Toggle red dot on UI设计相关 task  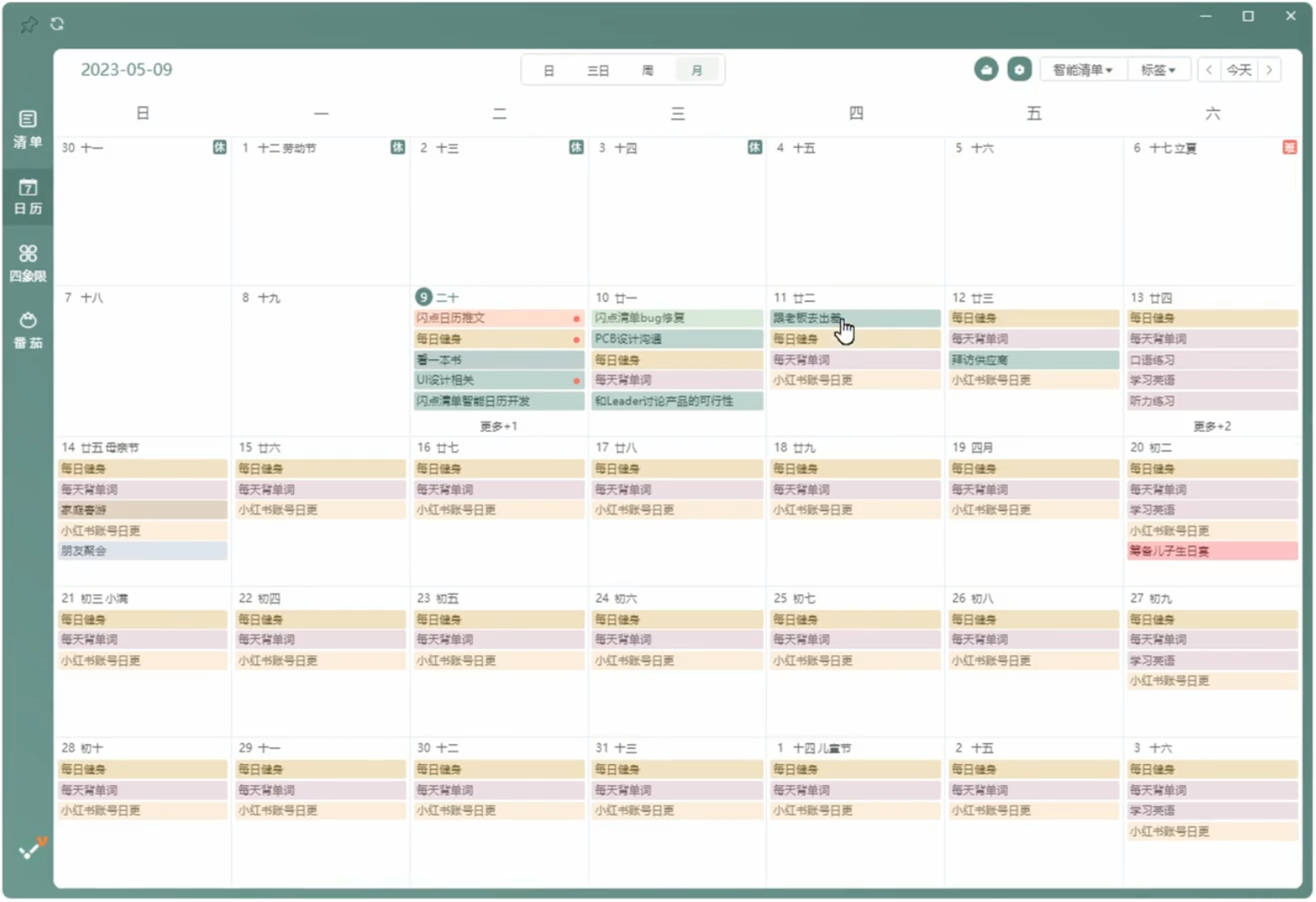[x=576, y=381]
